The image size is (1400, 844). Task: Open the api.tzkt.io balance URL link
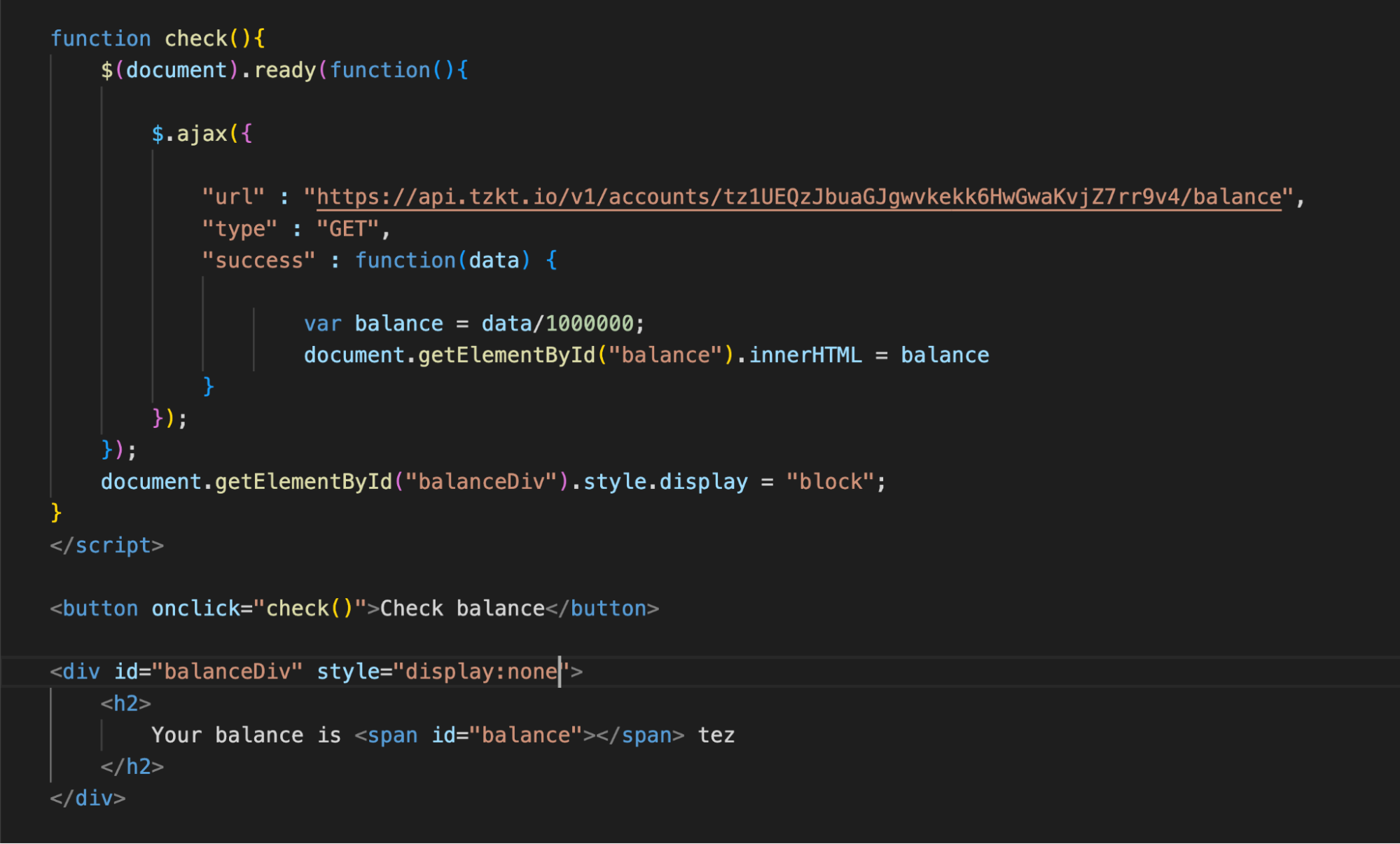coord(798,197)
